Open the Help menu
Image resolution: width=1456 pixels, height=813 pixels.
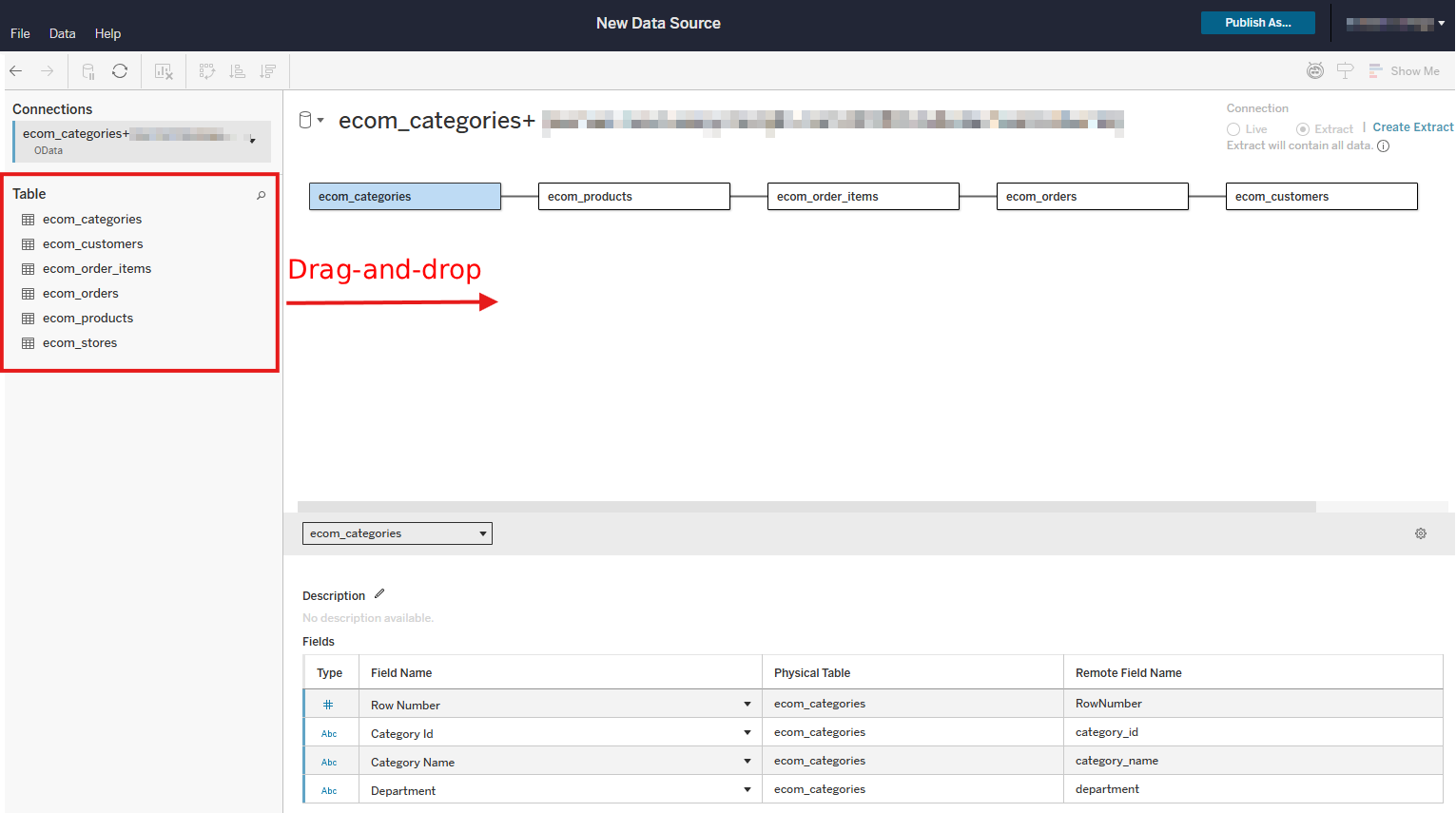(x=107, y=33)
